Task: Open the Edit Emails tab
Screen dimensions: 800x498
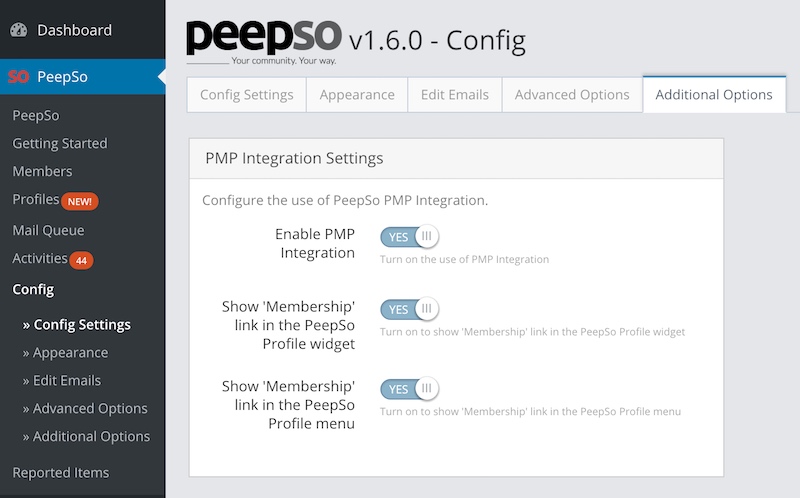Action: tap(455, 95)
